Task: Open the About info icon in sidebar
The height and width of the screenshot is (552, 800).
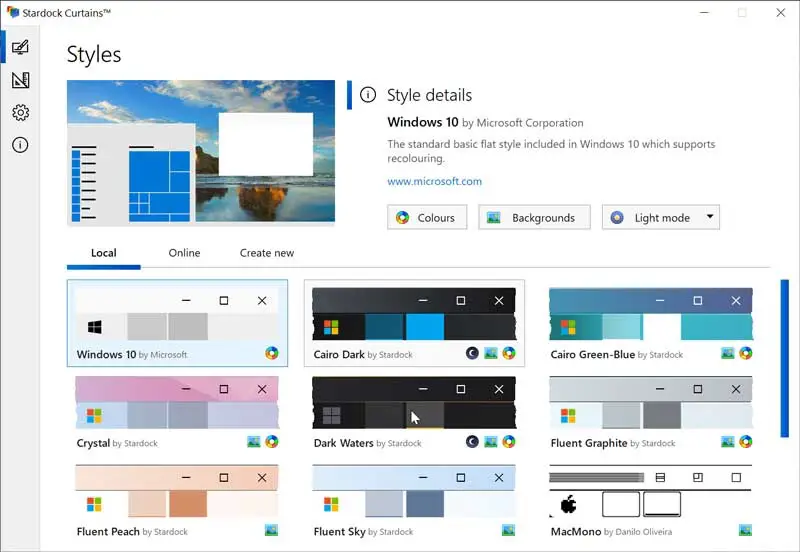Action: pyautogui.click(x=20, y=145)
